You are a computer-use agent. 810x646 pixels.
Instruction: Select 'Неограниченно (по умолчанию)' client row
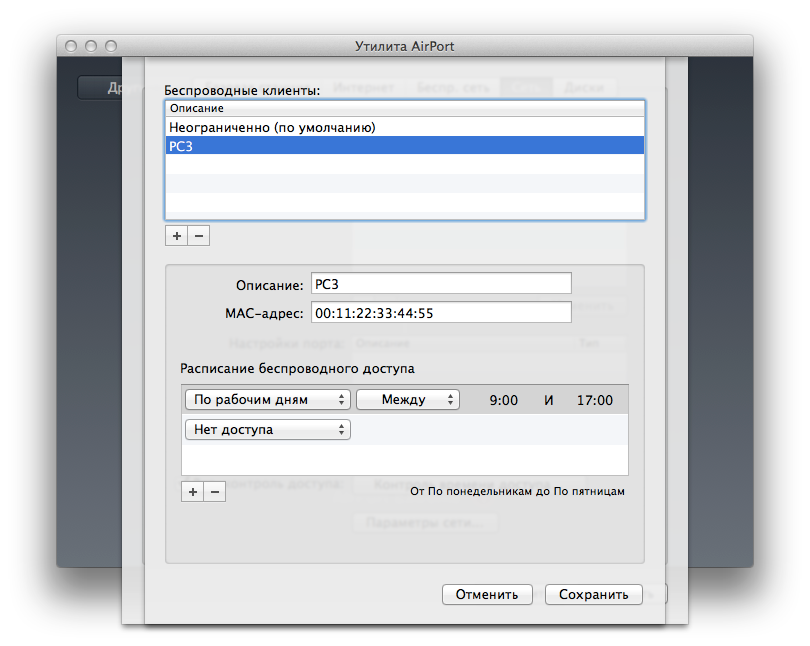[x=405, y=127]
